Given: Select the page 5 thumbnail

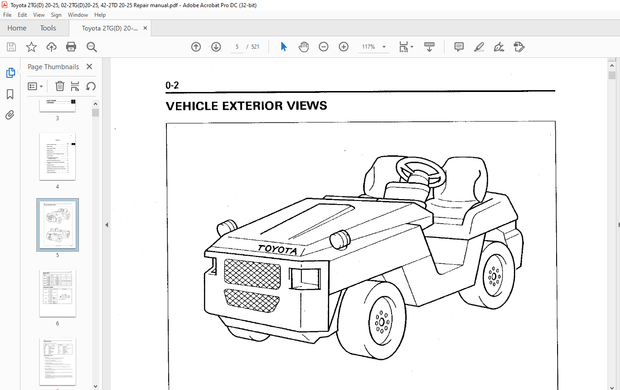Looking at the screenshot, I should pyautogui.click(x=57, y=225).
